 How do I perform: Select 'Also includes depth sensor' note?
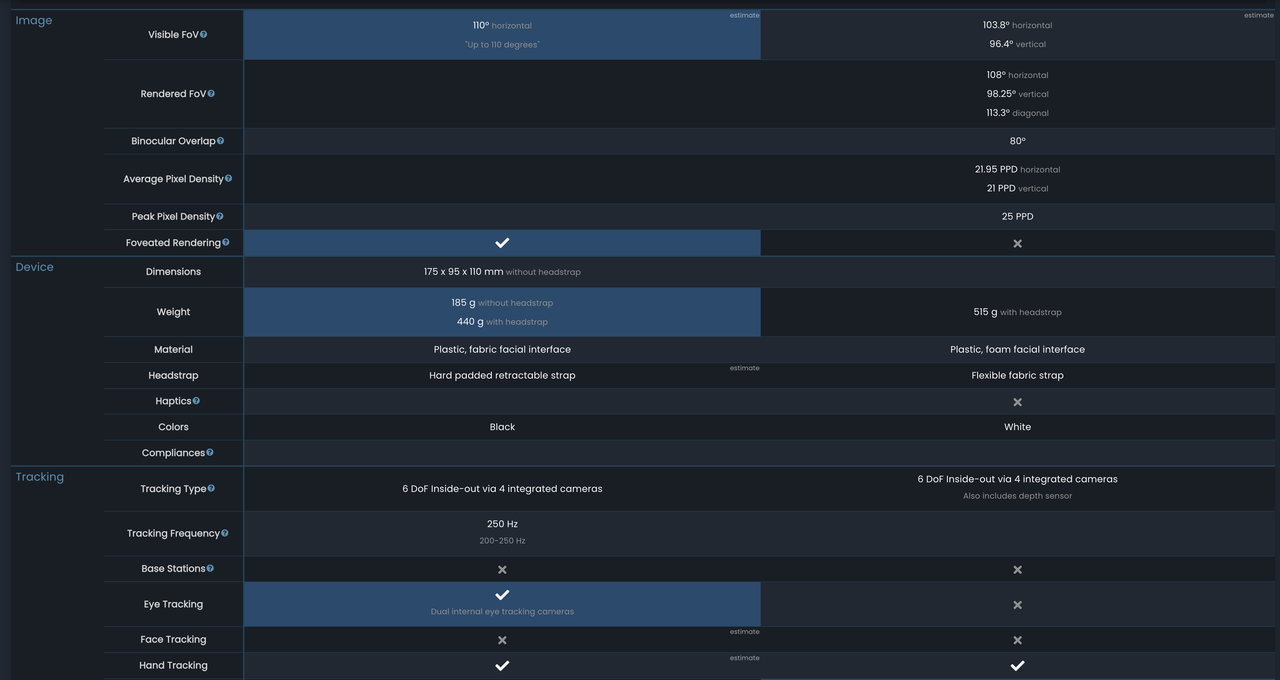(x=1017, y=496)
